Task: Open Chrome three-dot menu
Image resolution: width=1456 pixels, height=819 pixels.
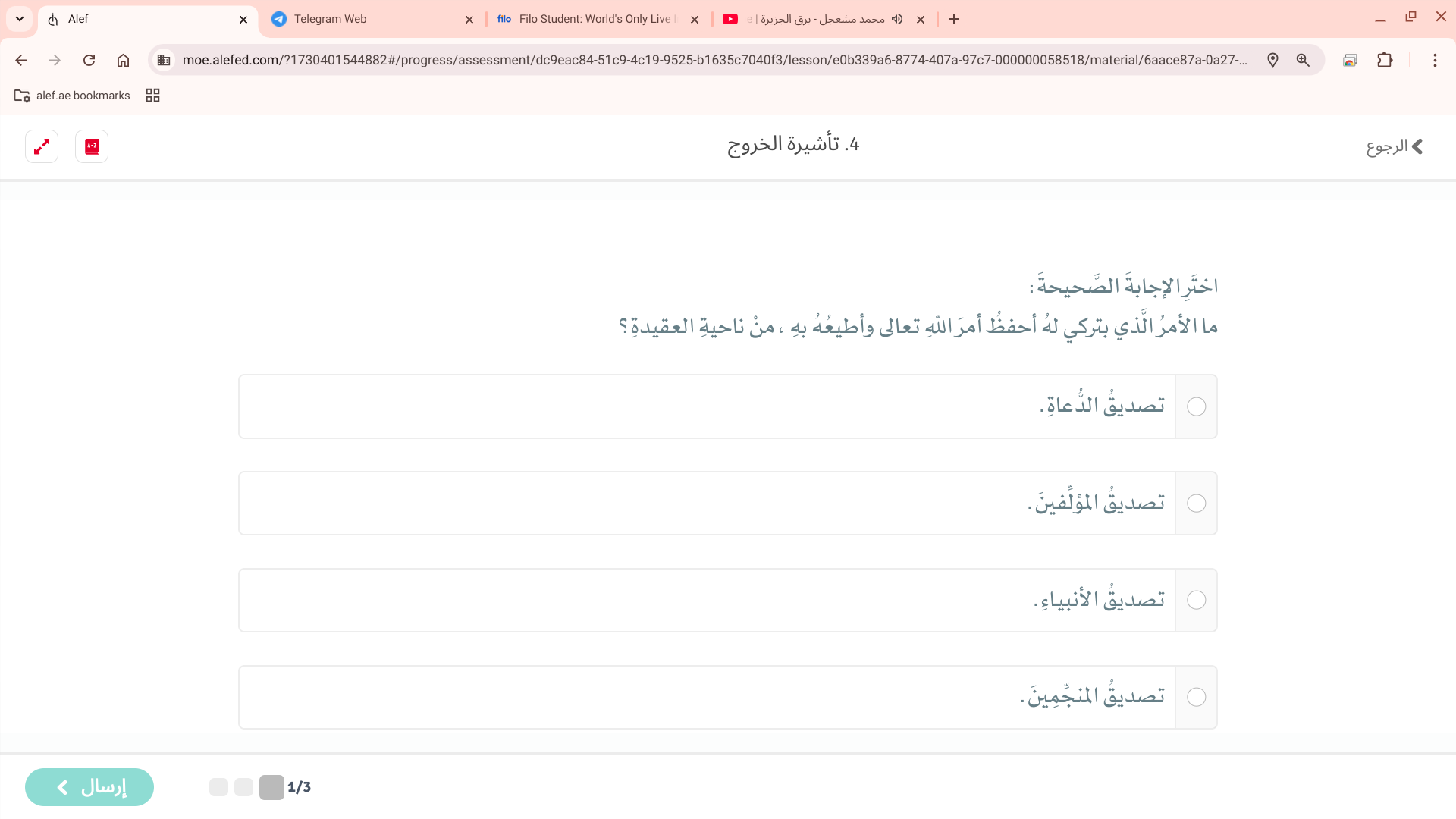Action: pyautogui.click(x=1435, y=61)
